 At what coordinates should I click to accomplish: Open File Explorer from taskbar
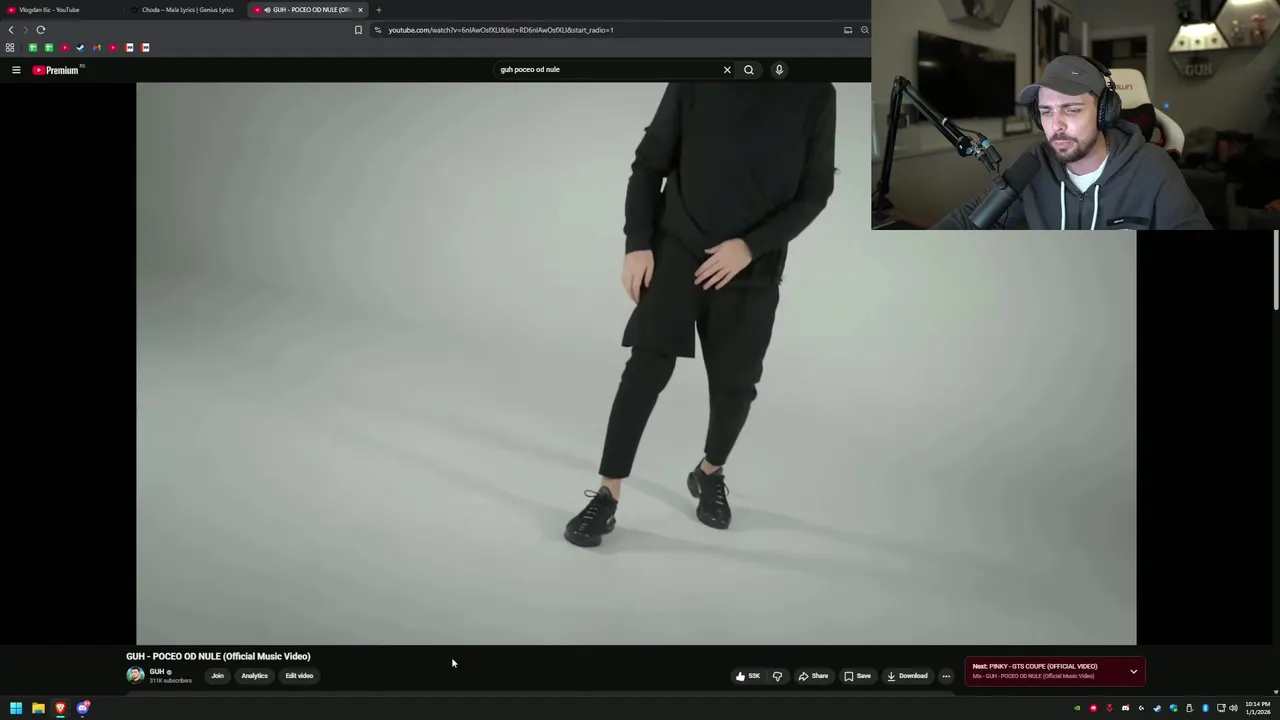[x=38, y=708]
